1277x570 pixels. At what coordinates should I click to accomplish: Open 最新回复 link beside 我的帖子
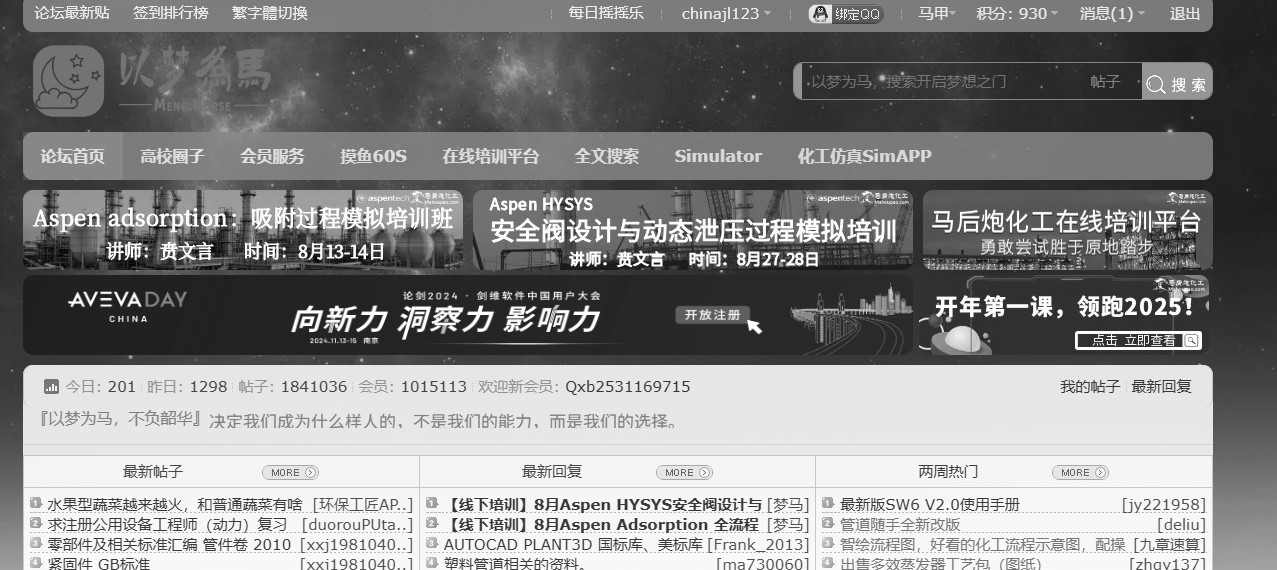tap(1161, 387)
